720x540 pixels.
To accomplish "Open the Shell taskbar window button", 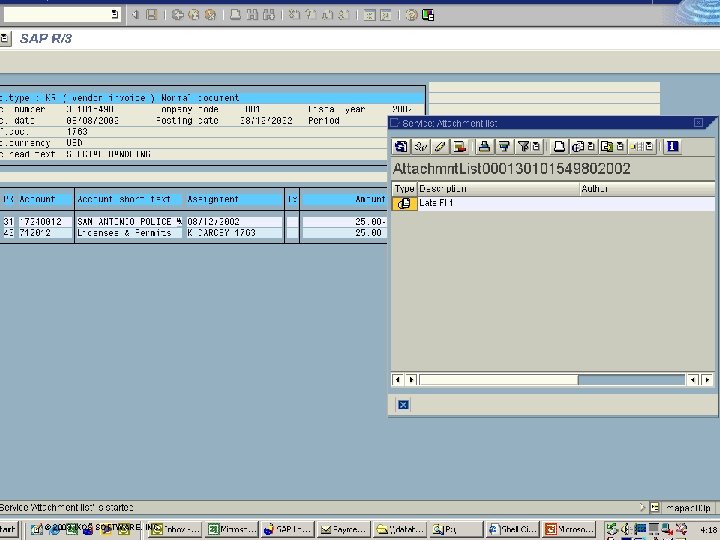I will click(512, 529).
